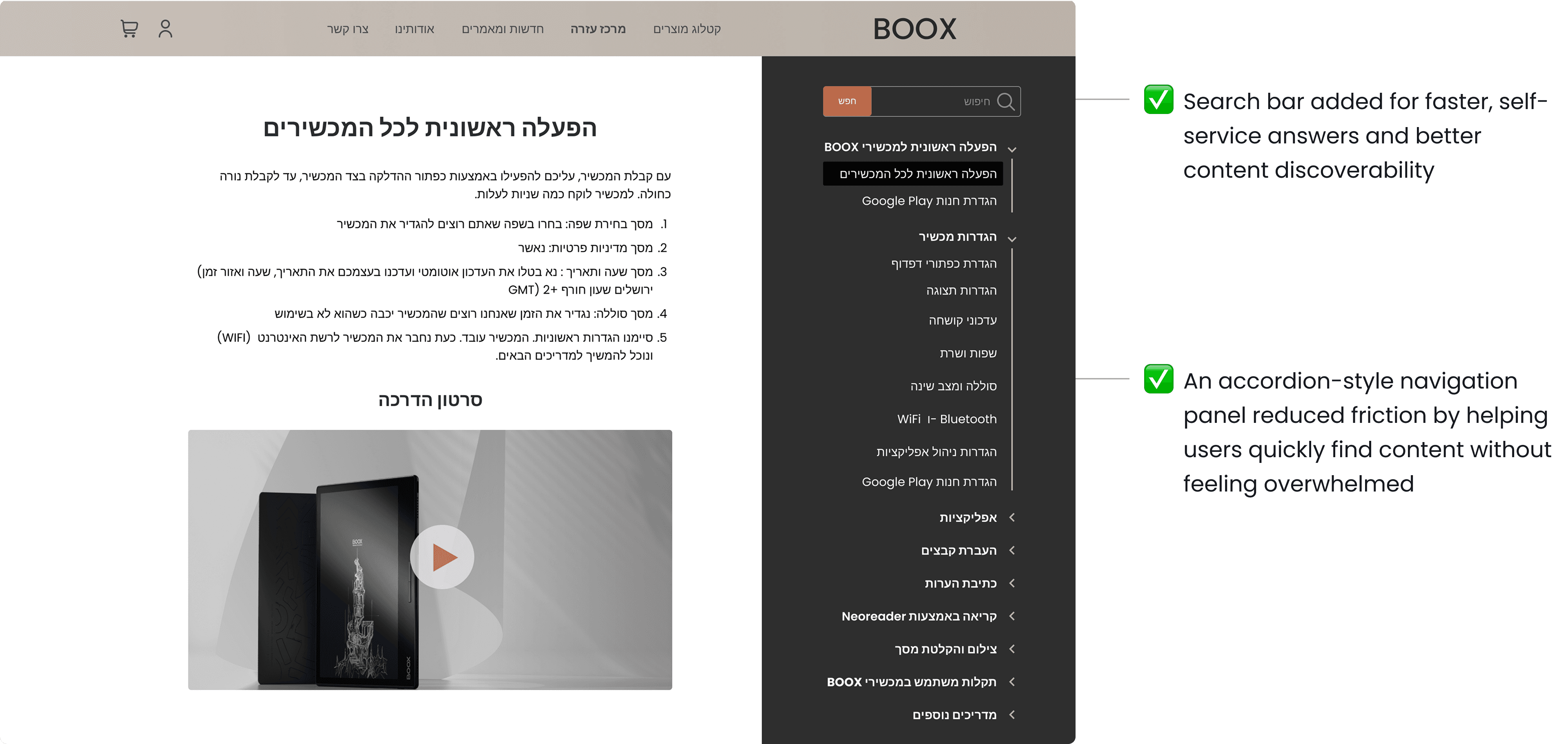Go to the BOOX logo homepage
Screen dimensions: 1568x744
(914, 29)
